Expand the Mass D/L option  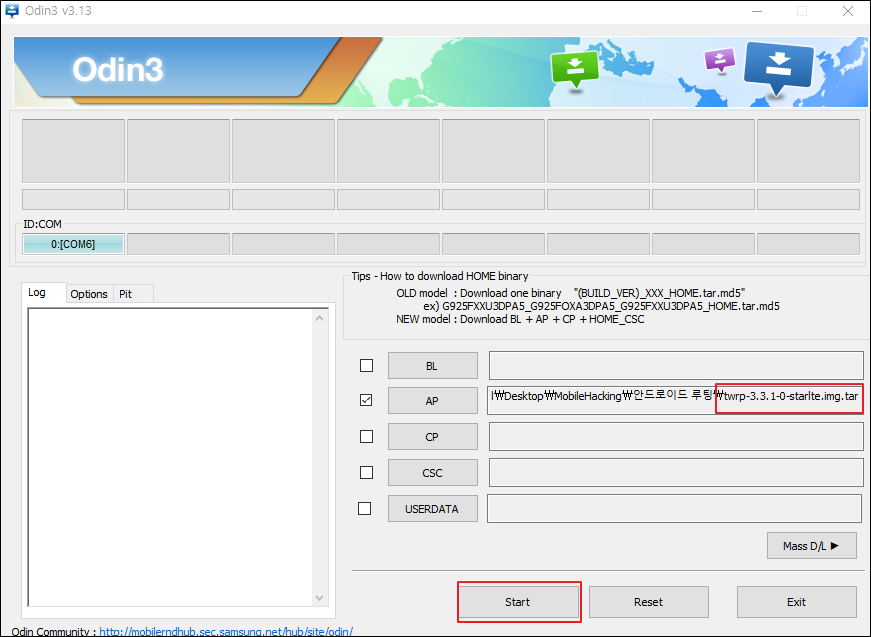[x=812, y=546]
